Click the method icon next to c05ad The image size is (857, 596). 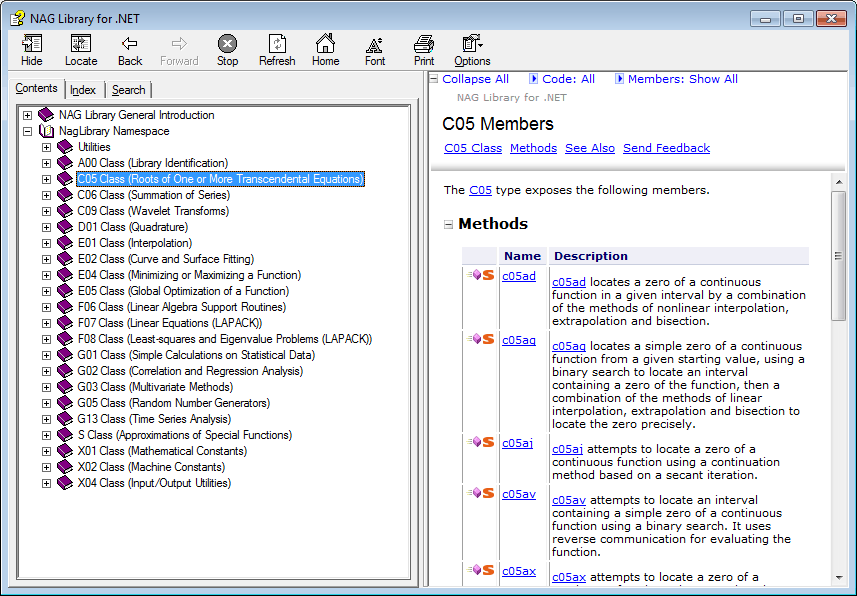[x=480, y=275]
